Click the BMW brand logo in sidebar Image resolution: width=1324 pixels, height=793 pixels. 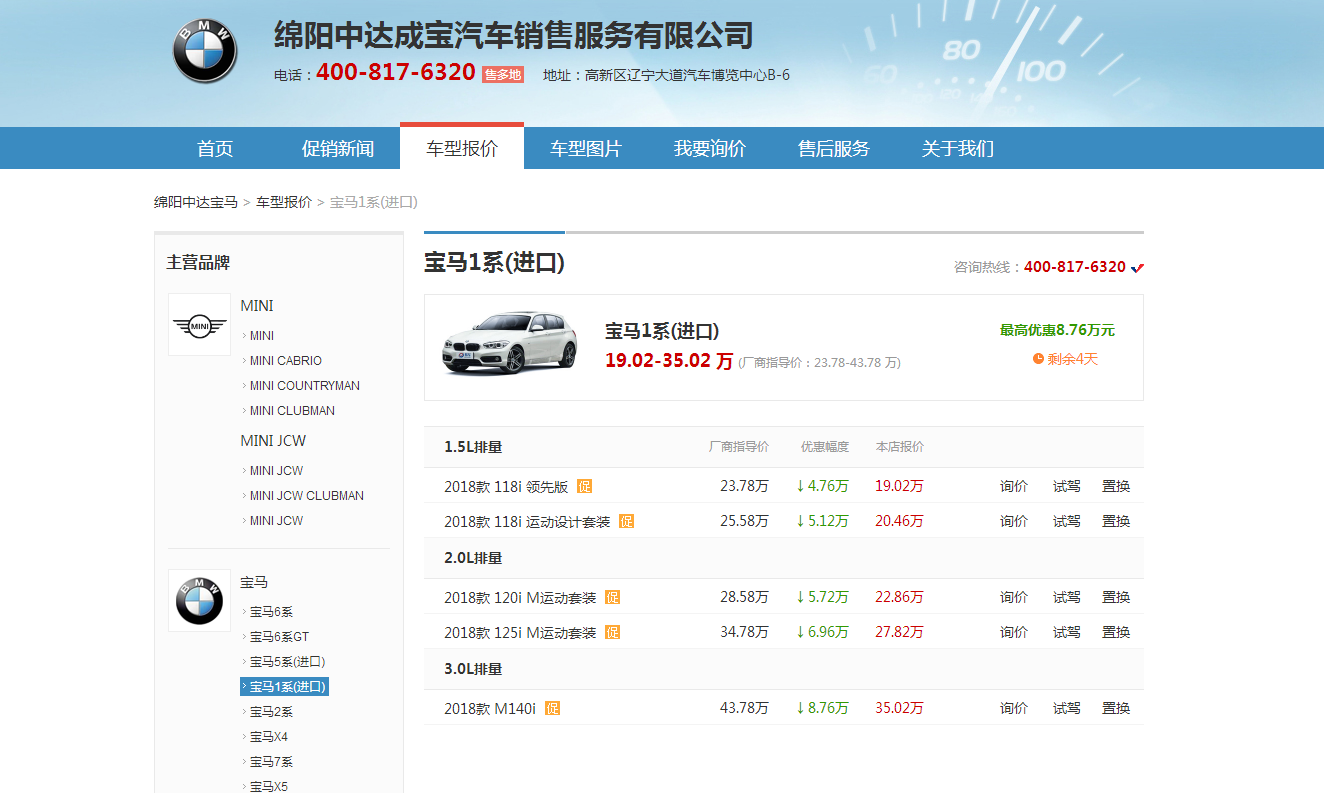click(199, 600)
